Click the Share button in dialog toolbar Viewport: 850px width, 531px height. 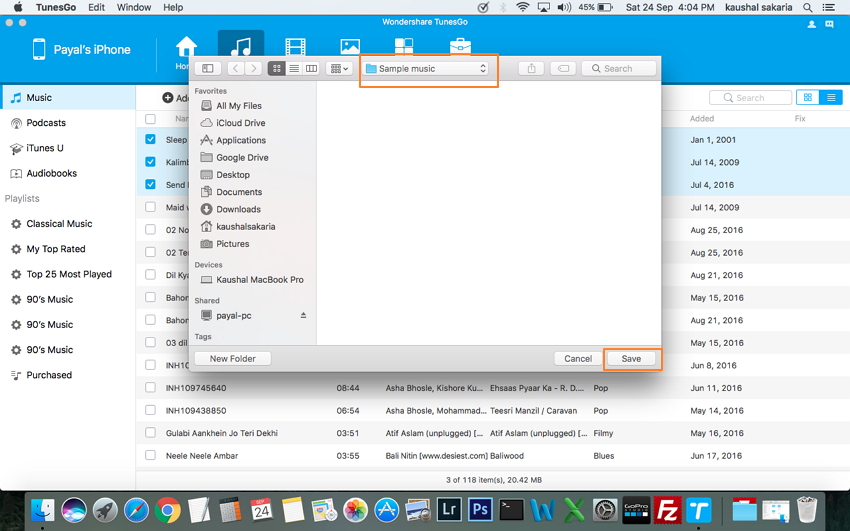531,68
